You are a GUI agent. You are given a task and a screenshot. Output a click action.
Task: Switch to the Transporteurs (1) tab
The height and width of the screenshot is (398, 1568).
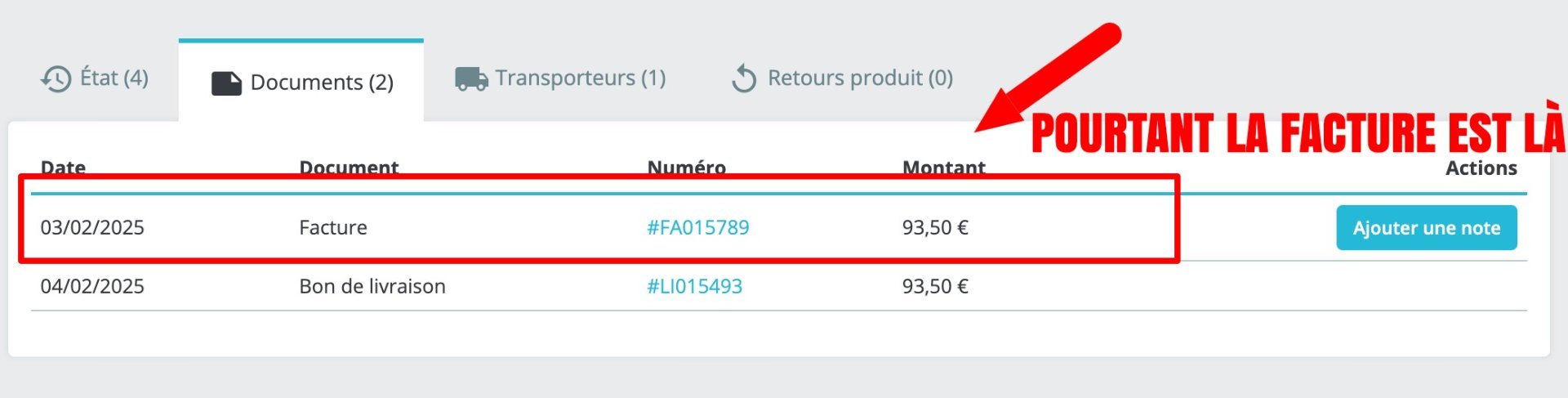tap(580, 78)
